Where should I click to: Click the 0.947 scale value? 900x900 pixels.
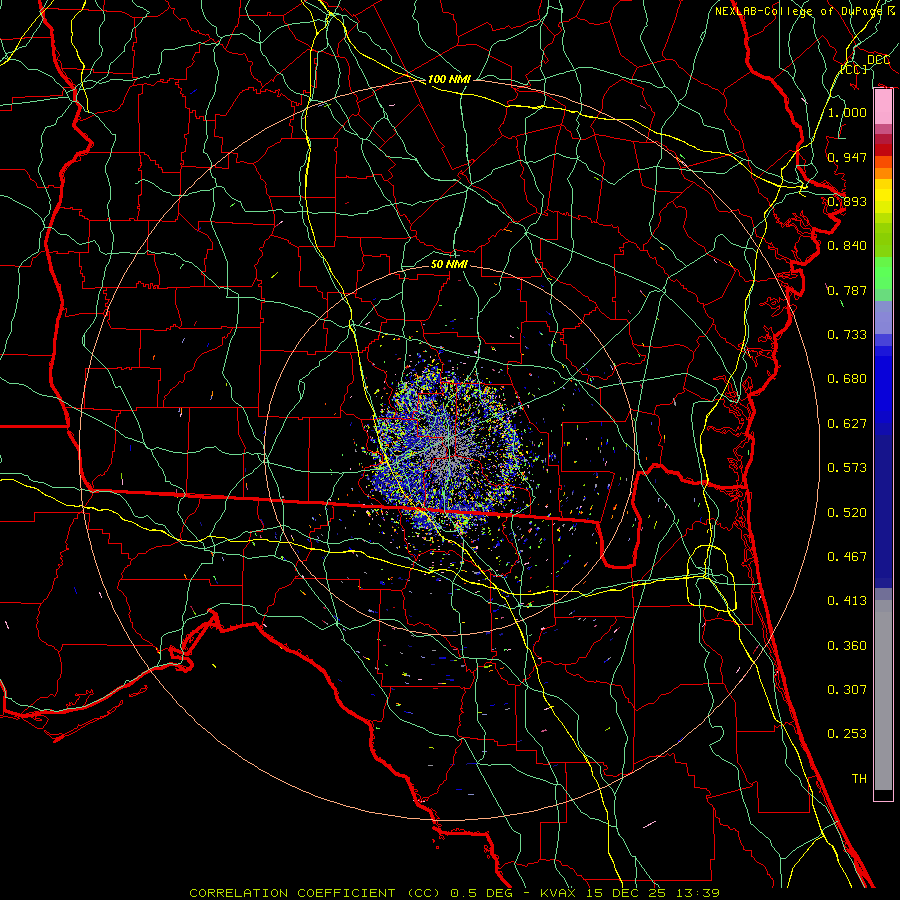pyautogui.click(x=847, y=157)
